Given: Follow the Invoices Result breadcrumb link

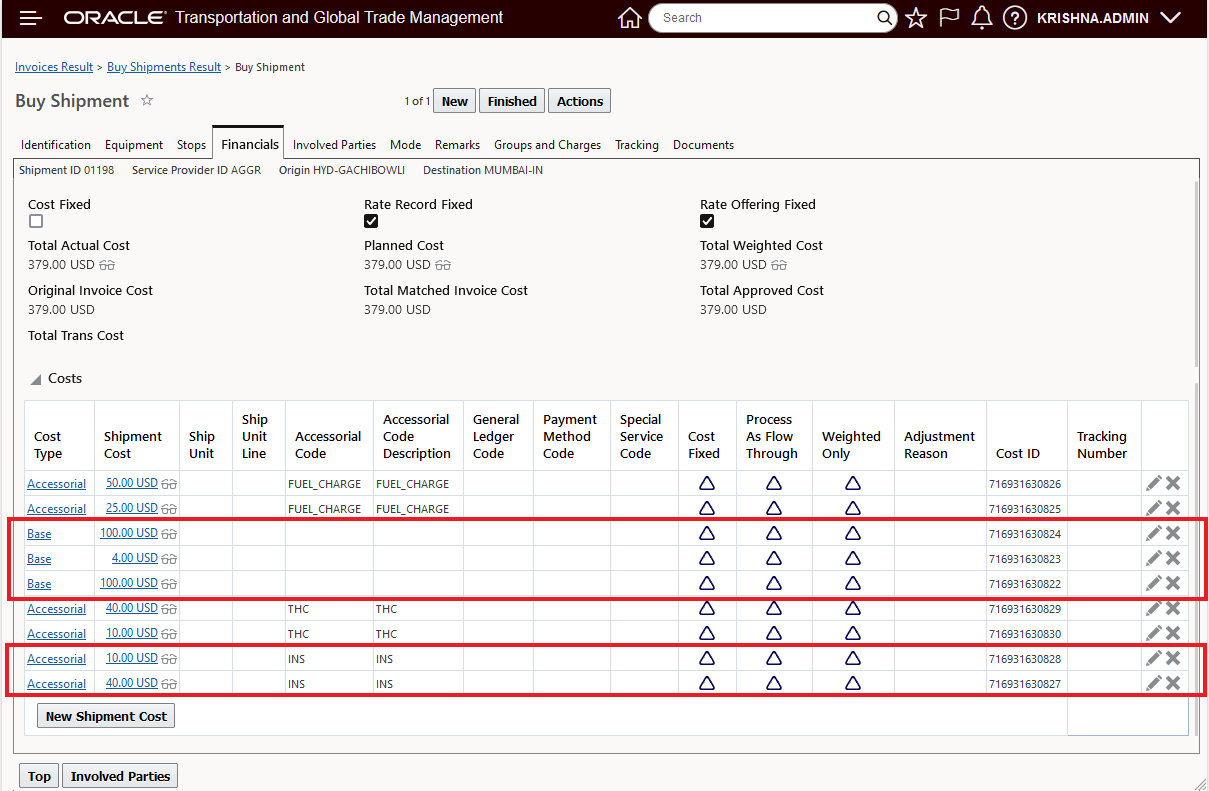Looking at the screenshot, I should tap(54, 67).
